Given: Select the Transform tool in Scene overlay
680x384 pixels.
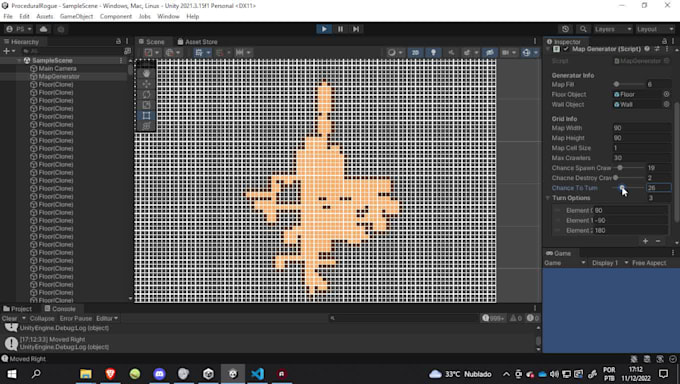Looking at the screenshot, I should 146,126.
